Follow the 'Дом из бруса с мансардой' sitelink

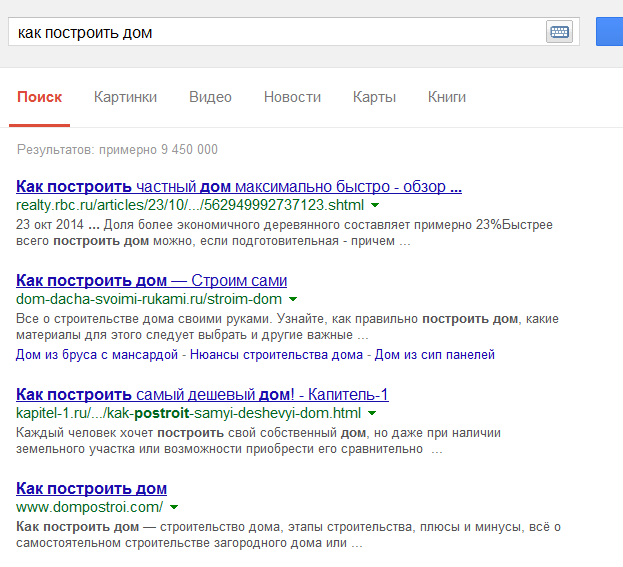(x=97, y=354)
